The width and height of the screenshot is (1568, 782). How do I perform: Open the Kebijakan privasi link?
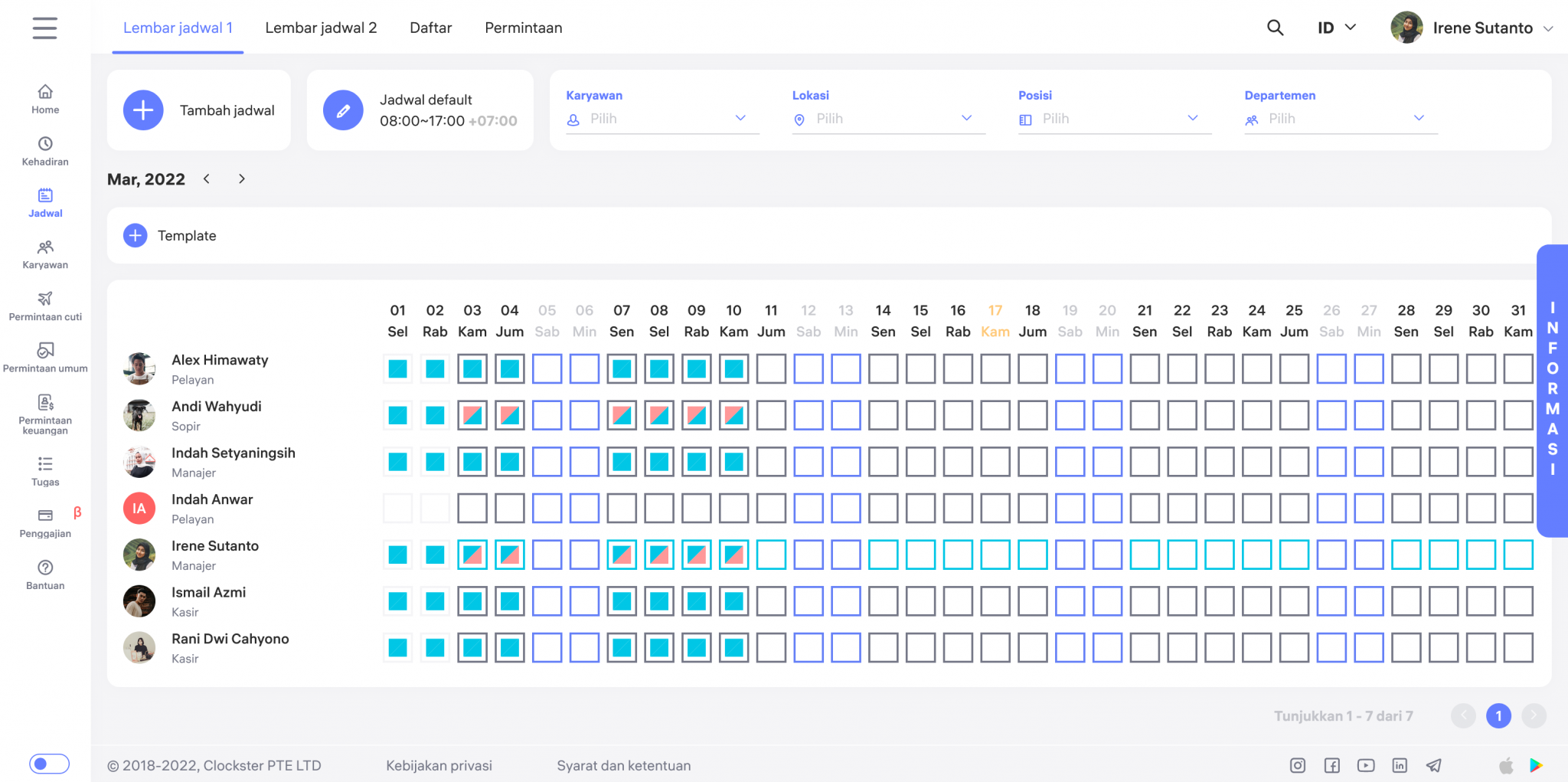click(x=439, y=765)
